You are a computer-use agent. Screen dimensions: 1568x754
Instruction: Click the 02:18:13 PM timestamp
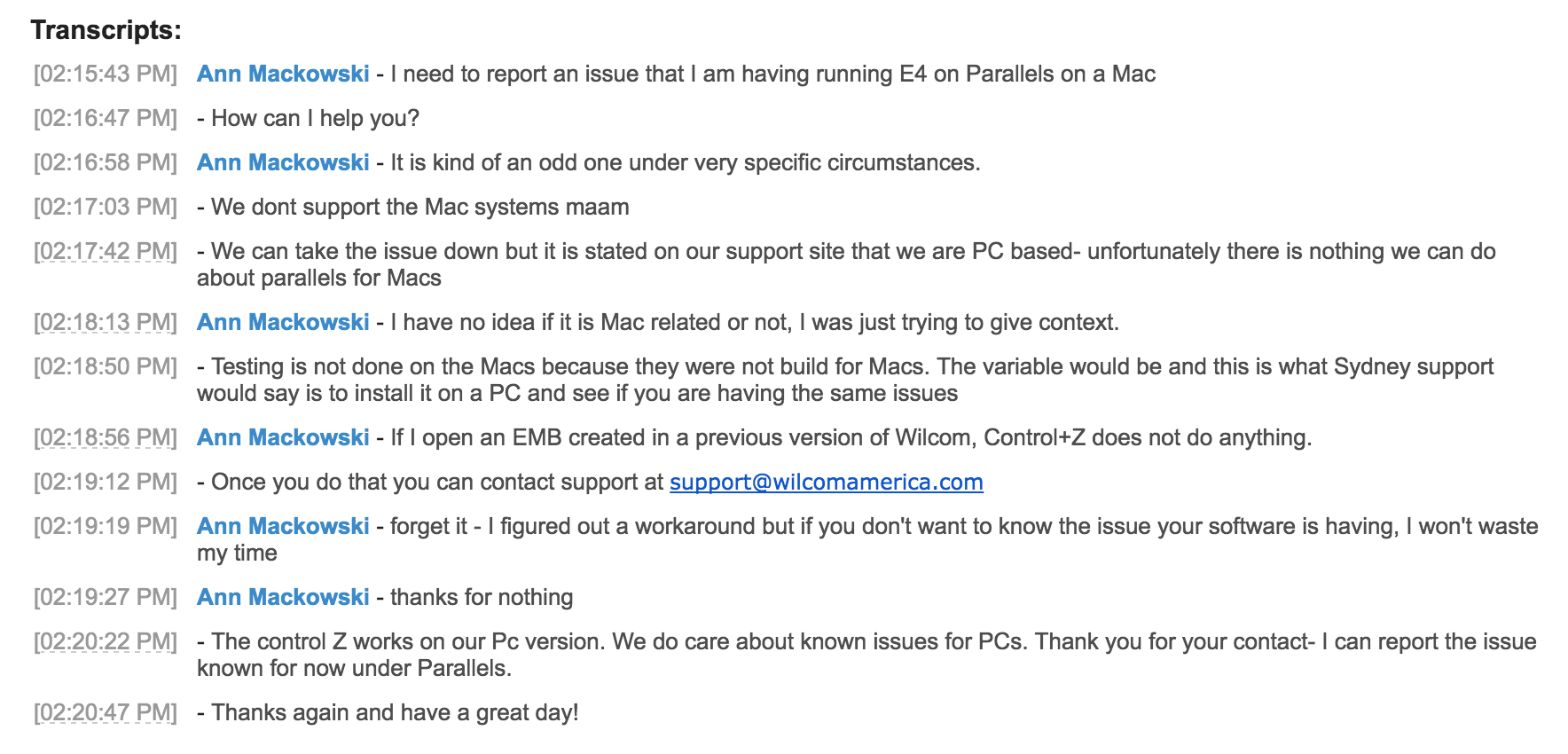coord(106,322)
